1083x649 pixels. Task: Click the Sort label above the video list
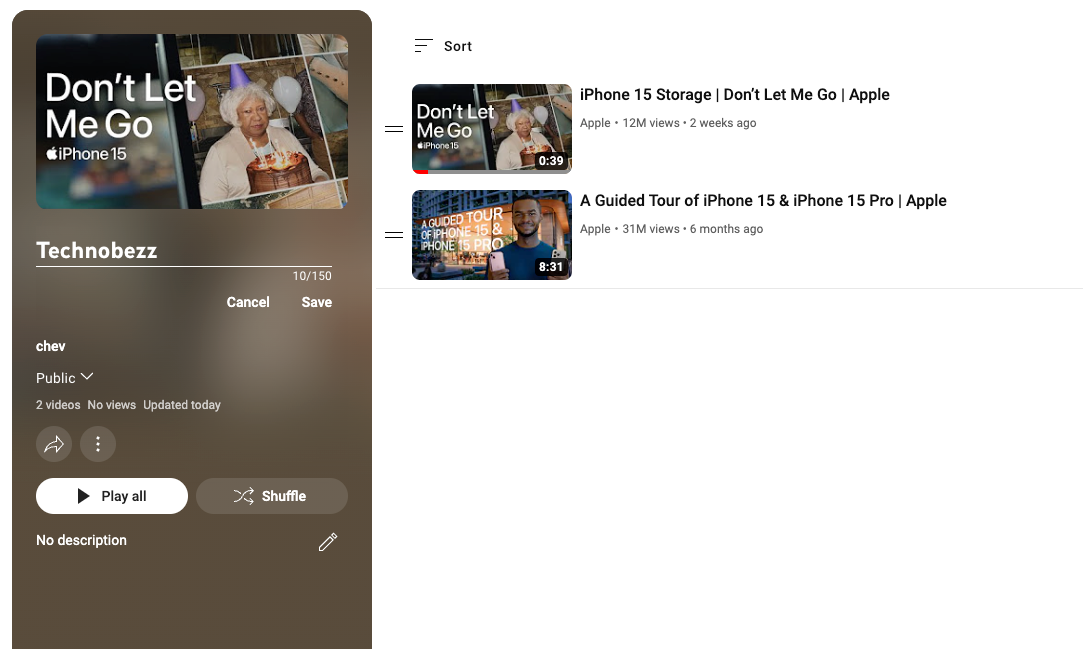[458, 46]
